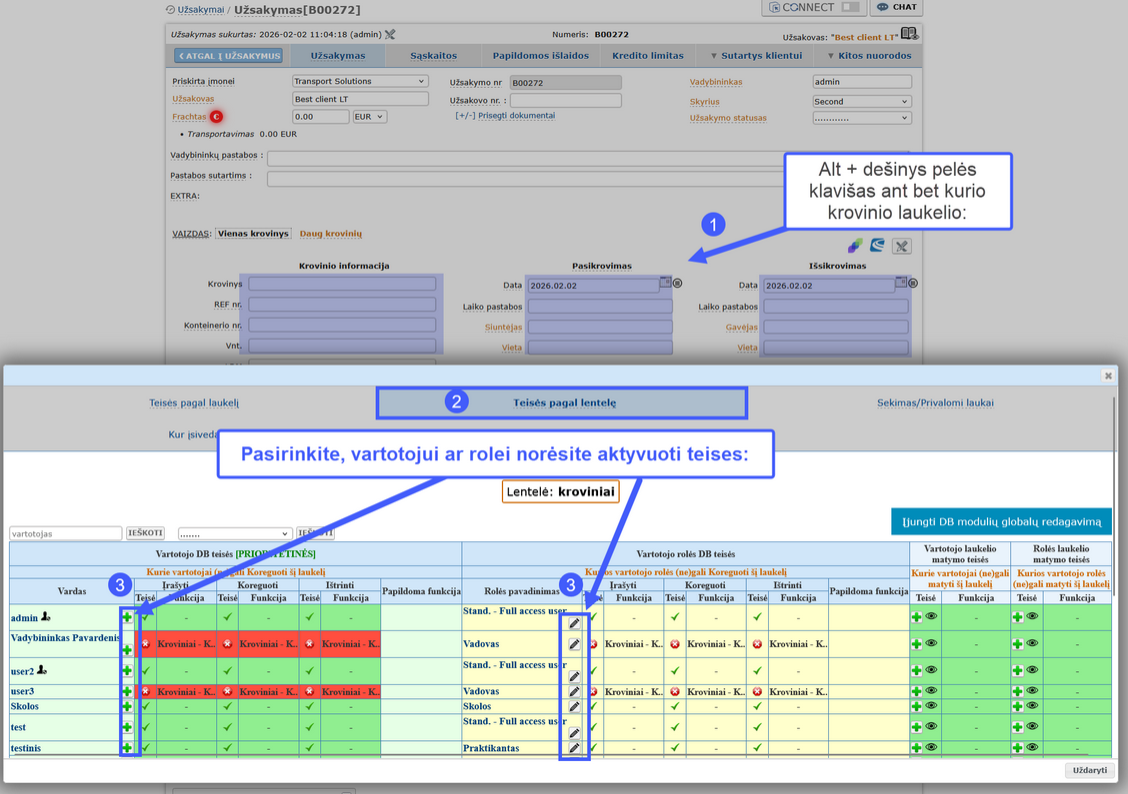Open Kredito limitas tab
1128x794 pixels.
[648, 55]
